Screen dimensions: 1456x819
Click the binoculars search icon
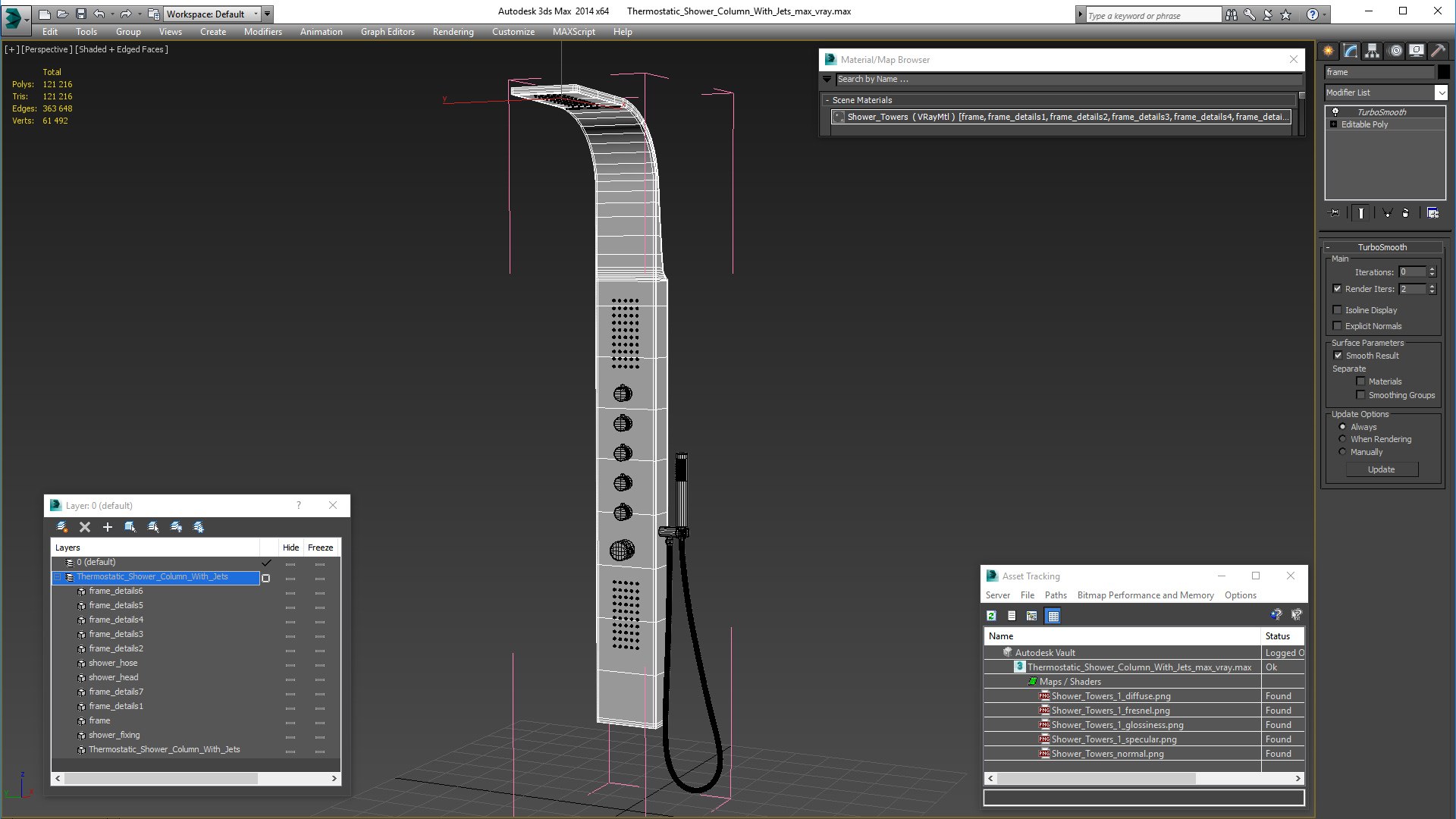tap(1231, 14)
